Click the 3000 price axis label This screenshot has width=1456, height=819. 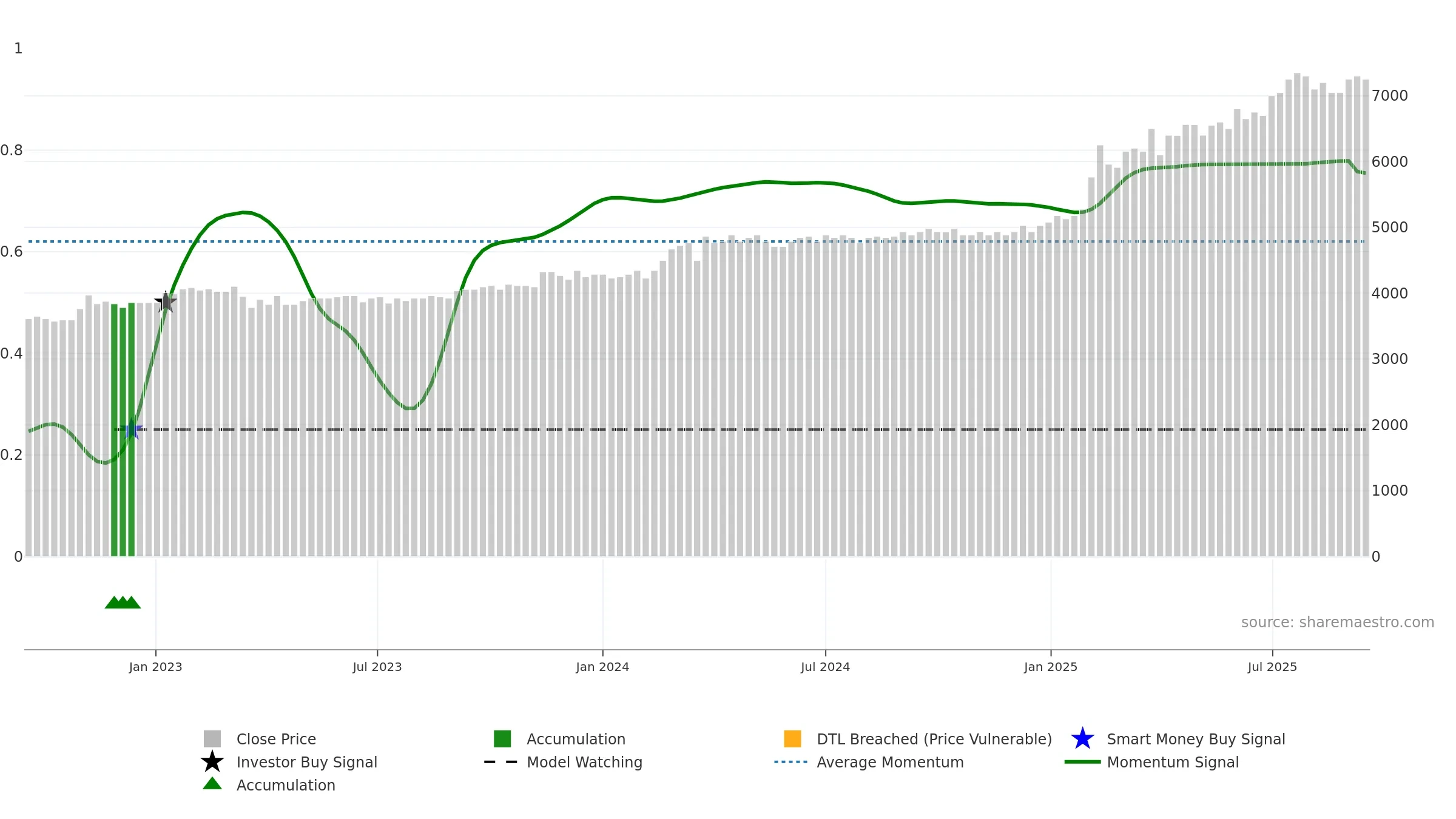coord(1390,359)
